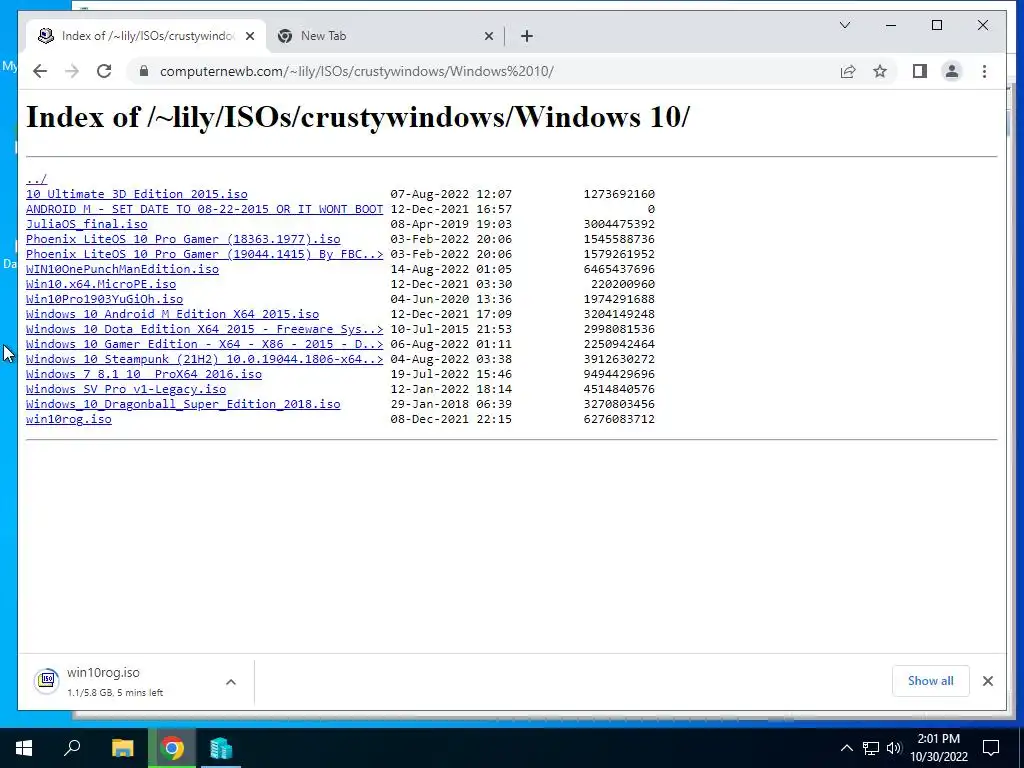Download Phoenix LiteOS 10 Pro Gamer (18363.1977).iso
Viewport: 1024px width, 768px height.
(183, 239)
